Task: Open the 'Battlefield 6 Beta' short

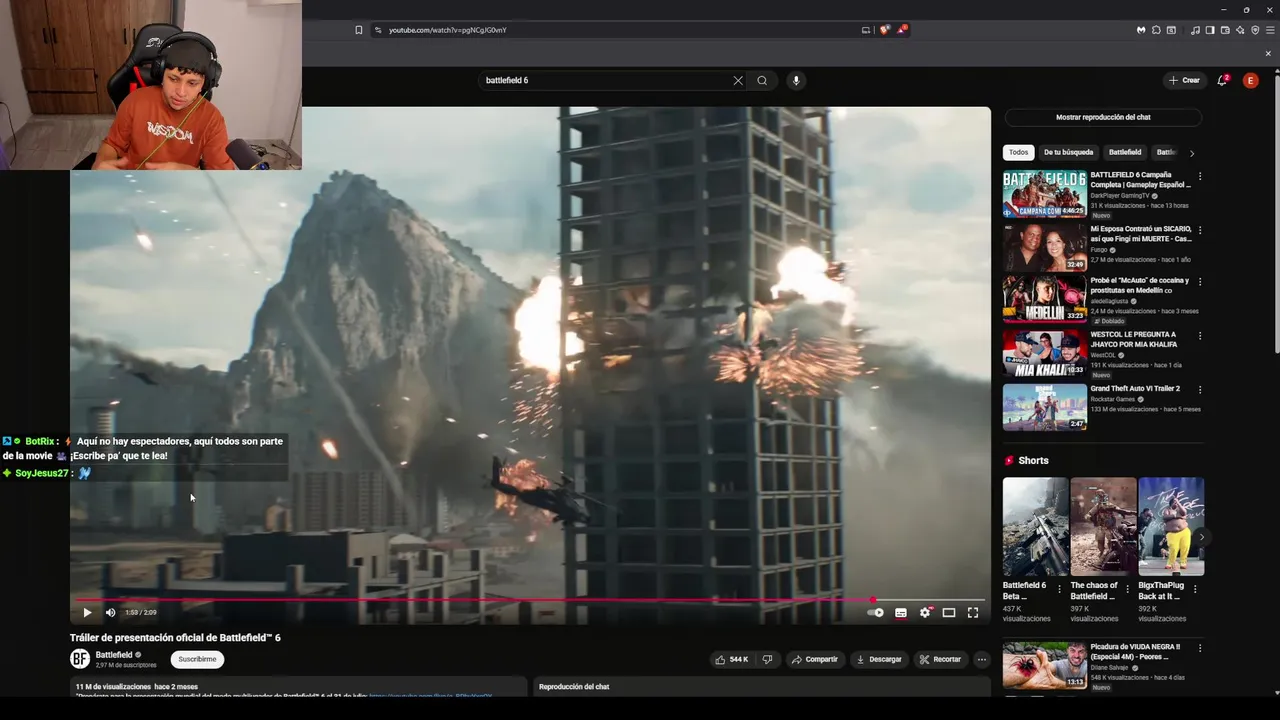Action: point(1035,527)
